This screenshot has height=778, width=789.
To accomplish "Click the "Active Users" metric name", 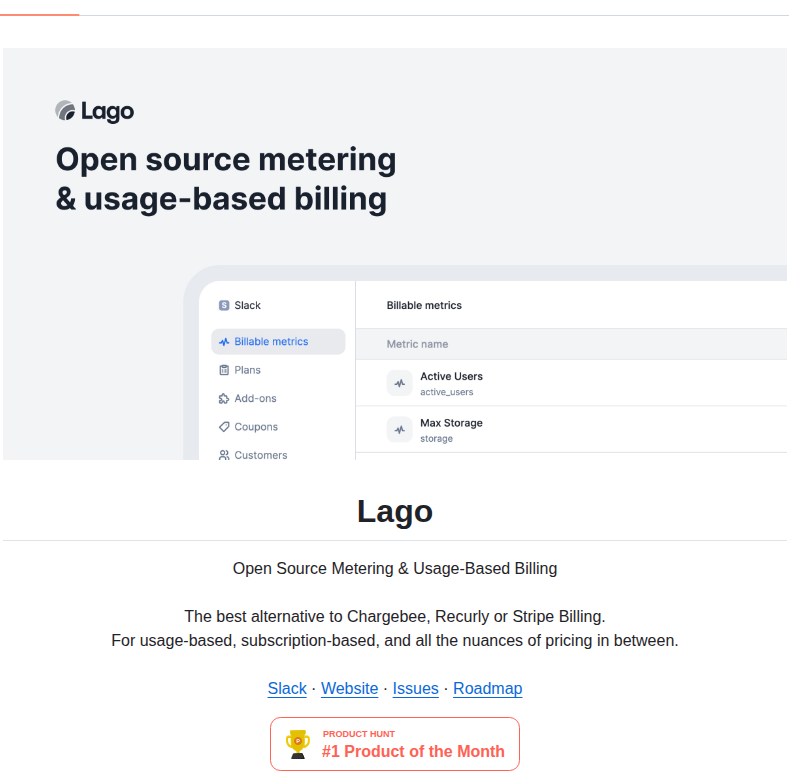I will click(451, 376).
